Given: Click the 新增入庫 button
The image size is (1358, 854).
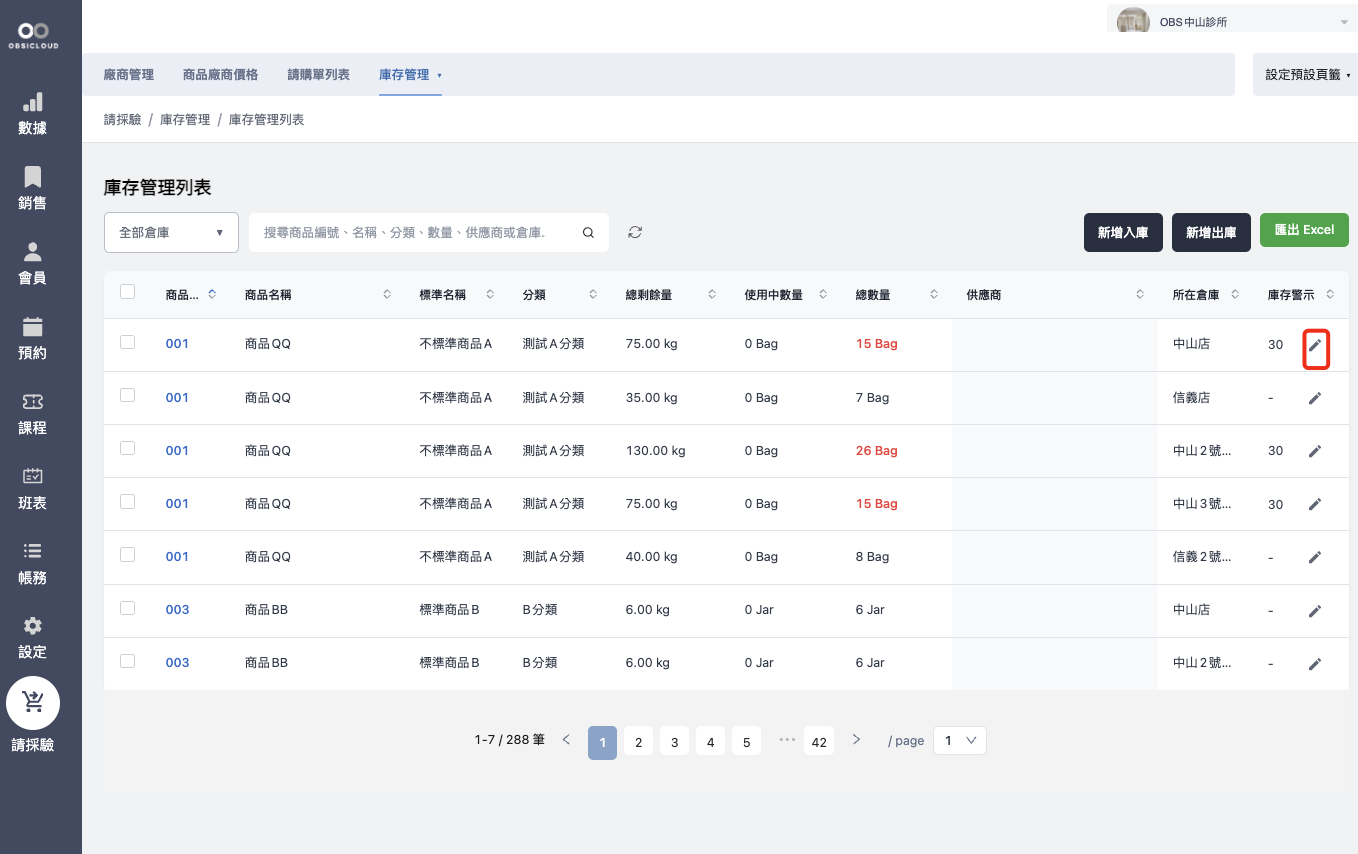Looking at the screenshot, I should click(x=1122, y=232).
